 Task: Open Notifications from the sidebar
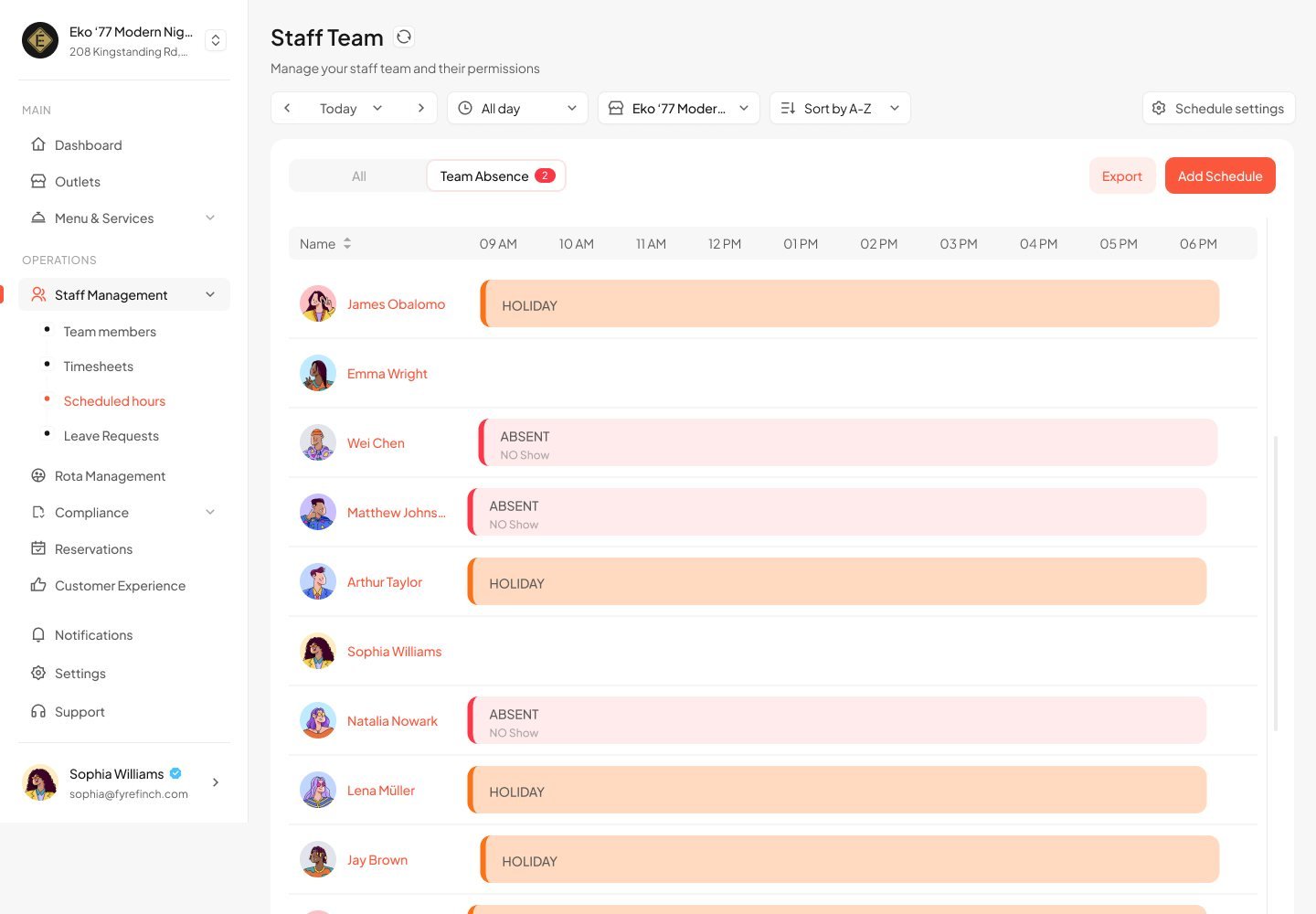(x=124, y=634)
